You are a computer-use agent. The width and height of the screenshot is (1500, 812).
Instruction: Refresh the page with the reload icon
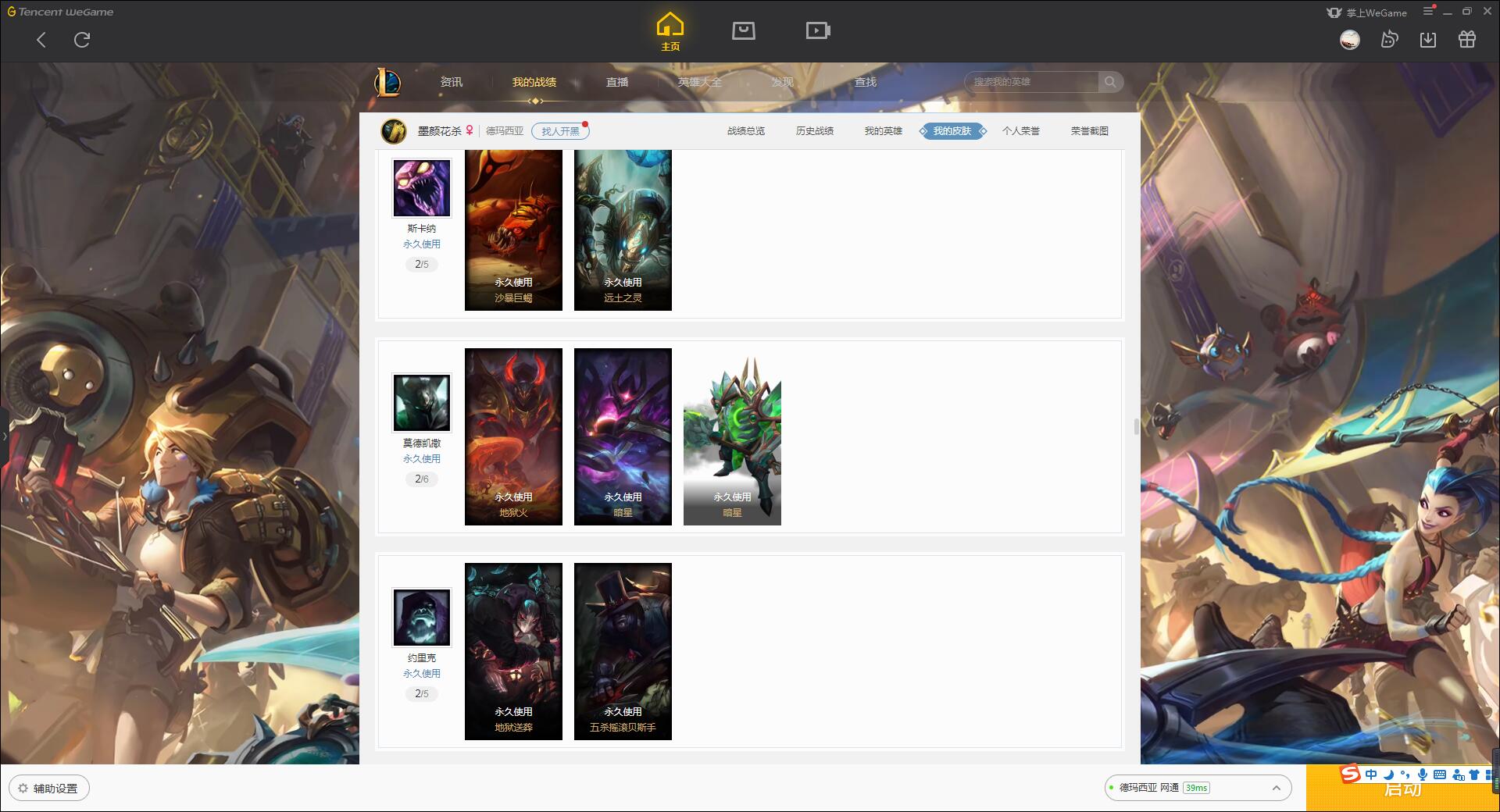click(82, 40)
